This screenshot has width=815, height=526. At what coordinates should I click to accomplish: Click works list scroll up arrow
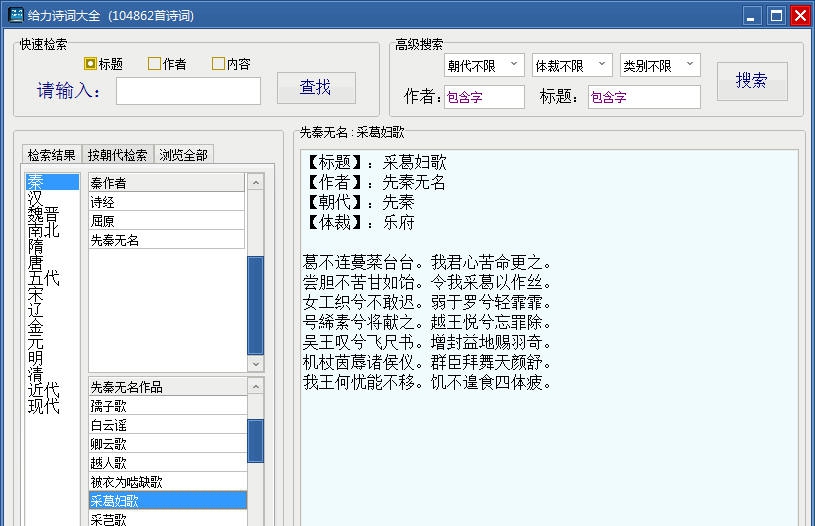(x=255, y=386)
